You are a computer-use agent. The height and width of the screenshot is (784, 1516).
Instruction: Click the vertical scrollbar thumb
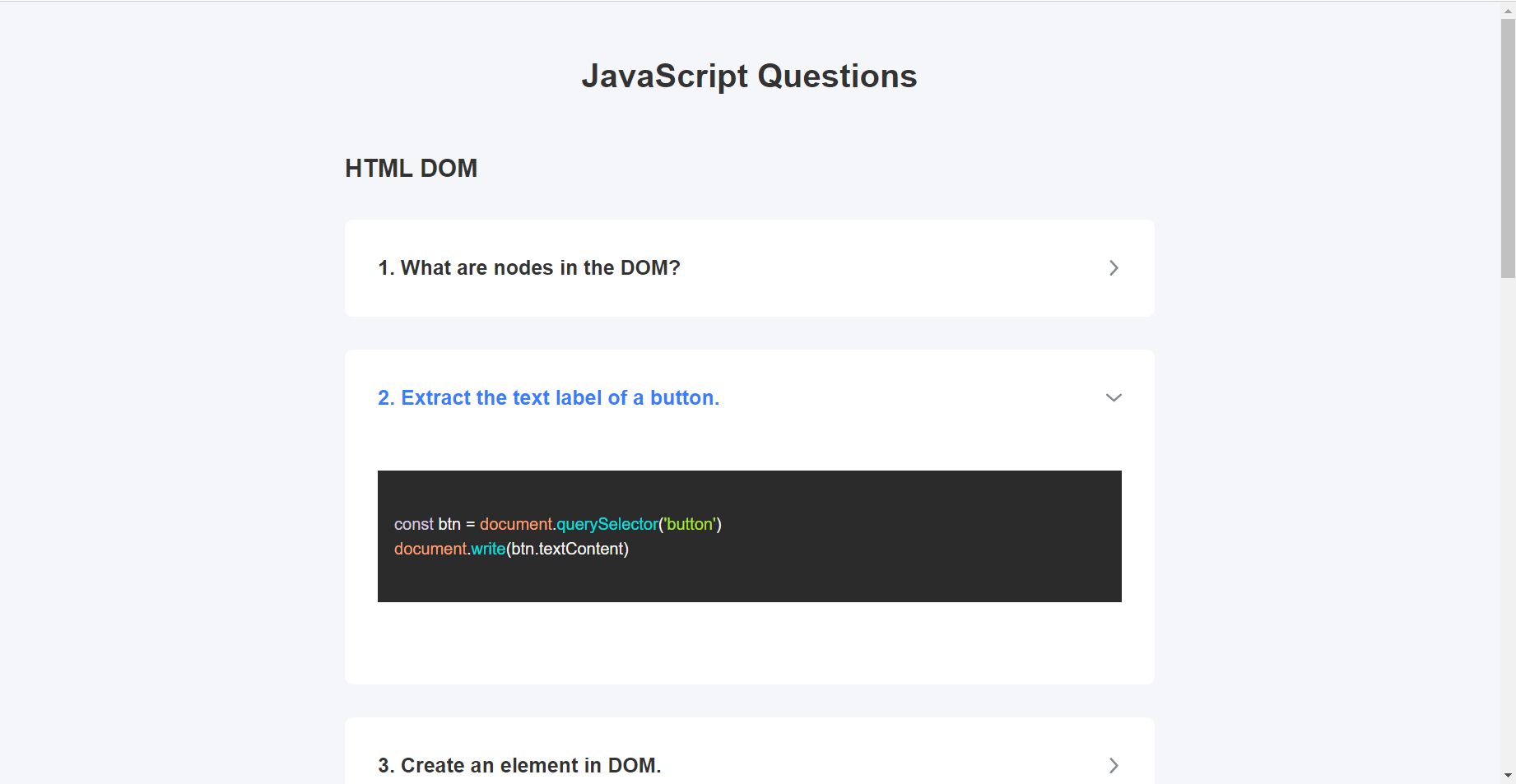coord(1508,148)
